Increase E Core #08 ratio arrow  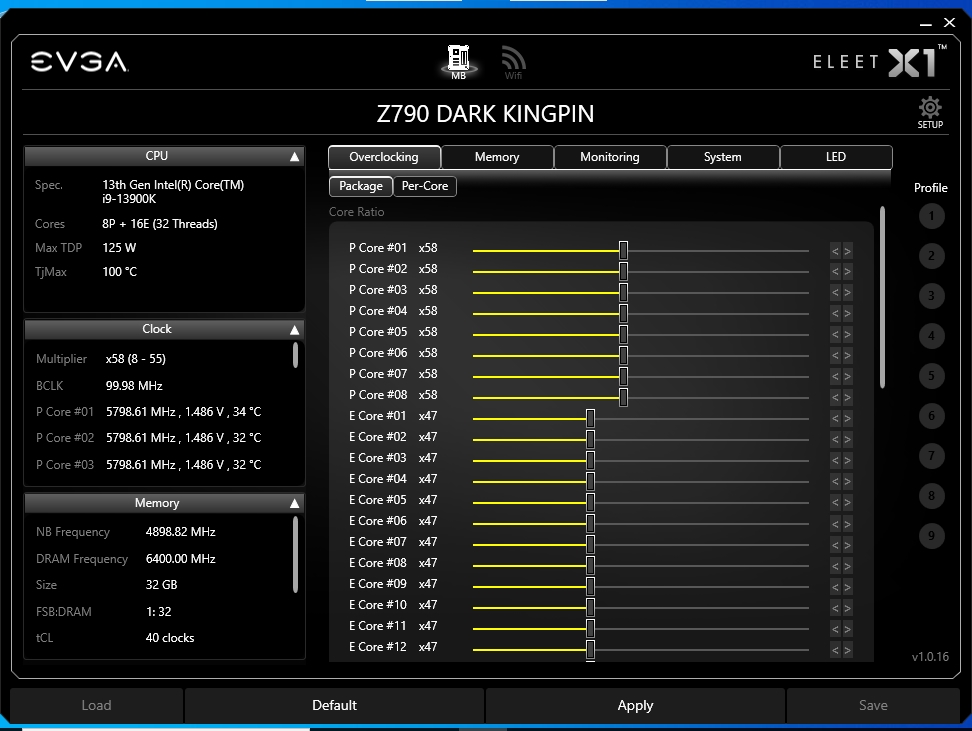pos(847,566)
